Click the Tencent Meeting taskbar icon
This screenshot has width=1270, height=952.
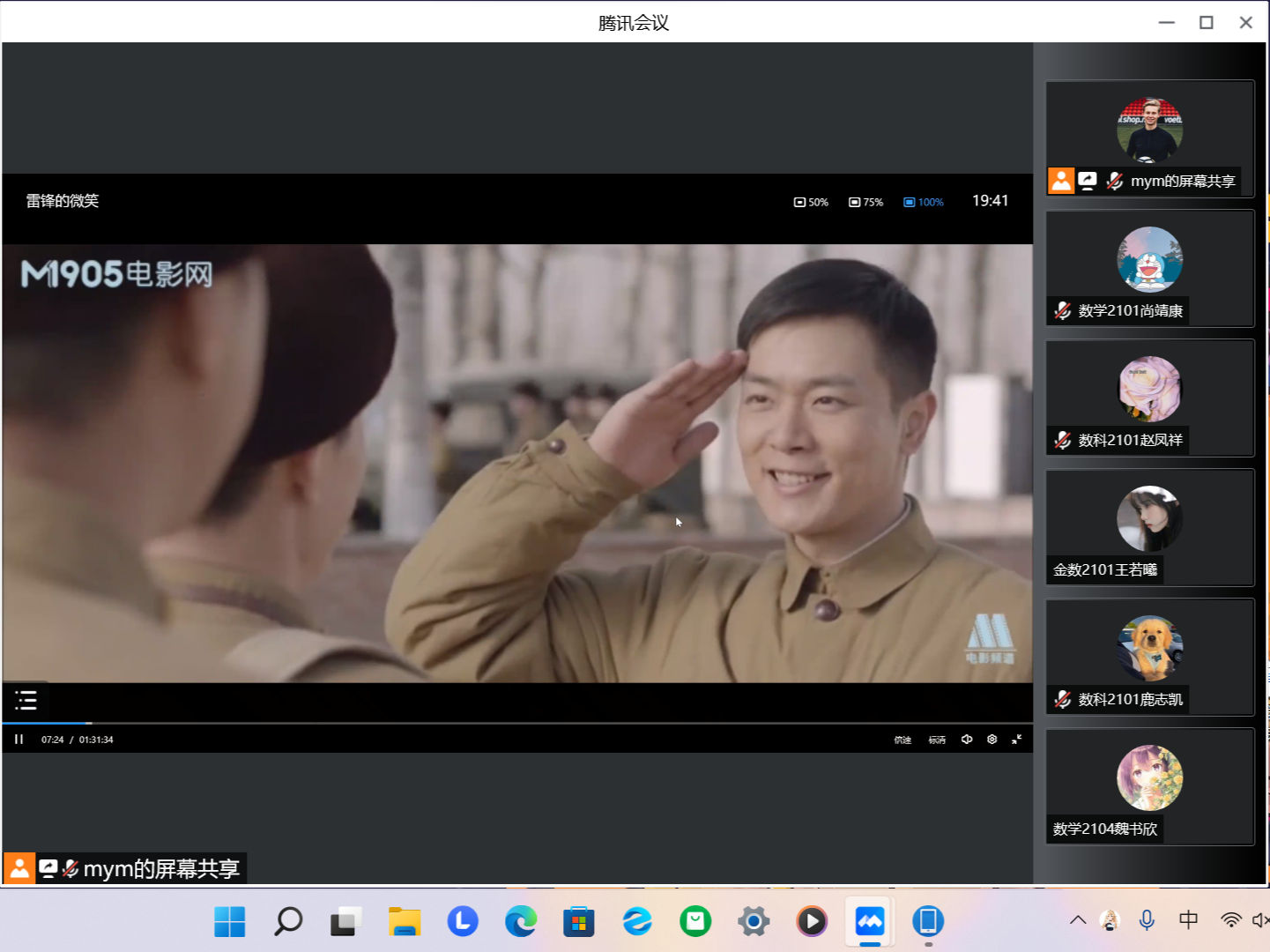(870, 922)
